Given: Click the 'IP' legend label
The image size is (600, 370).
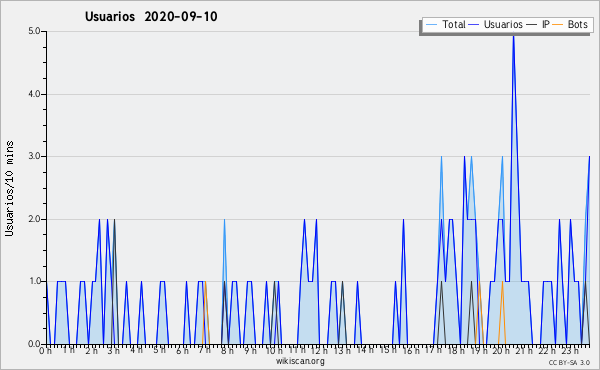Looking at the screenshot, I should 546,24.
